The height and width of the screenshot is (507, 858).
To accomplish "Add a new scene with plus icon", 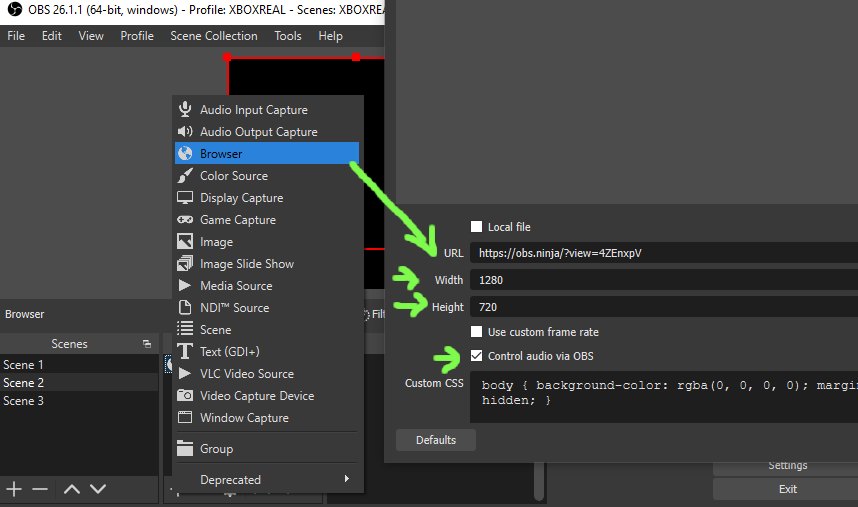I will [x=14, y=489].
